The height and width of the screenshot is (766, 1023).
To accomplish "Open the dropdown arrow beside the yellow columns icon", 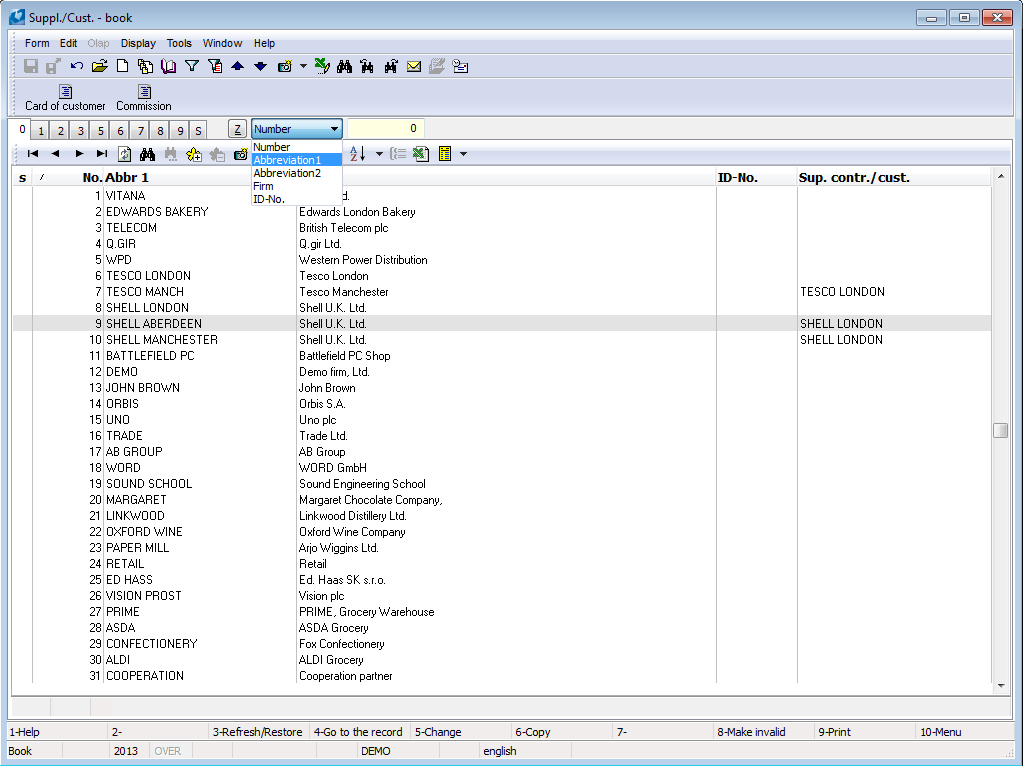I will coord(463,154).
